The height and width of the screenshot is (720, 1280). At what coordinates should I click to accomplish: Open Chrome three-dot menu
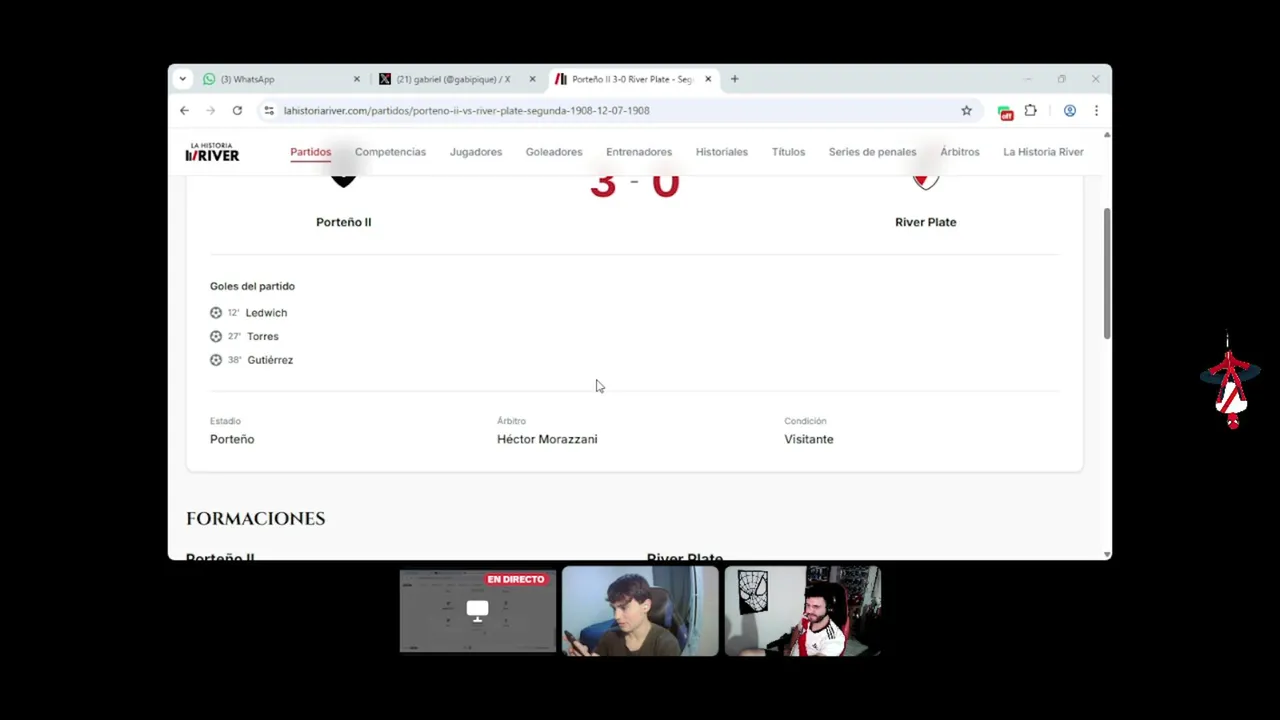tap(1096, 111)
